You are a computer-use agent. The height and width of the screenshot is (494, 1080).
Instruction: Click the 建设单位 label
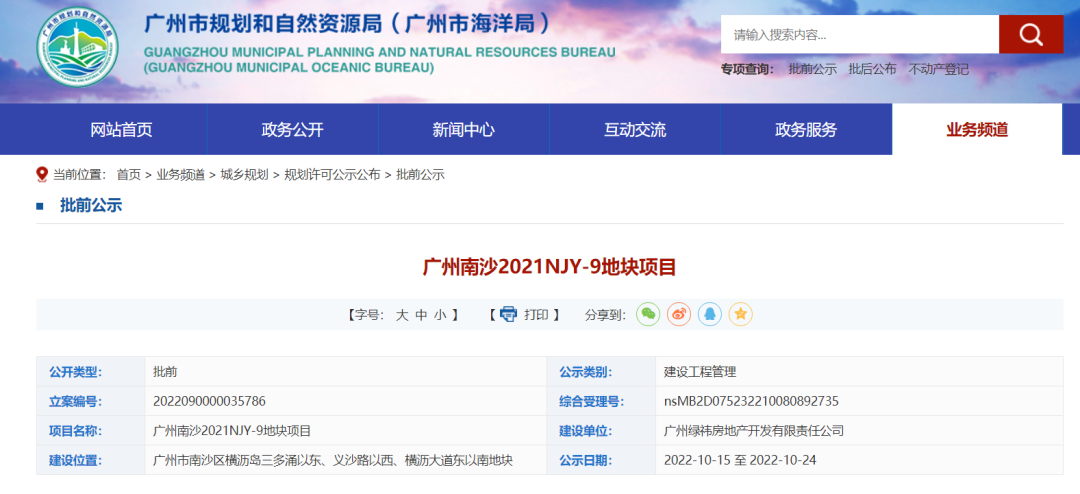coord(585,431)
